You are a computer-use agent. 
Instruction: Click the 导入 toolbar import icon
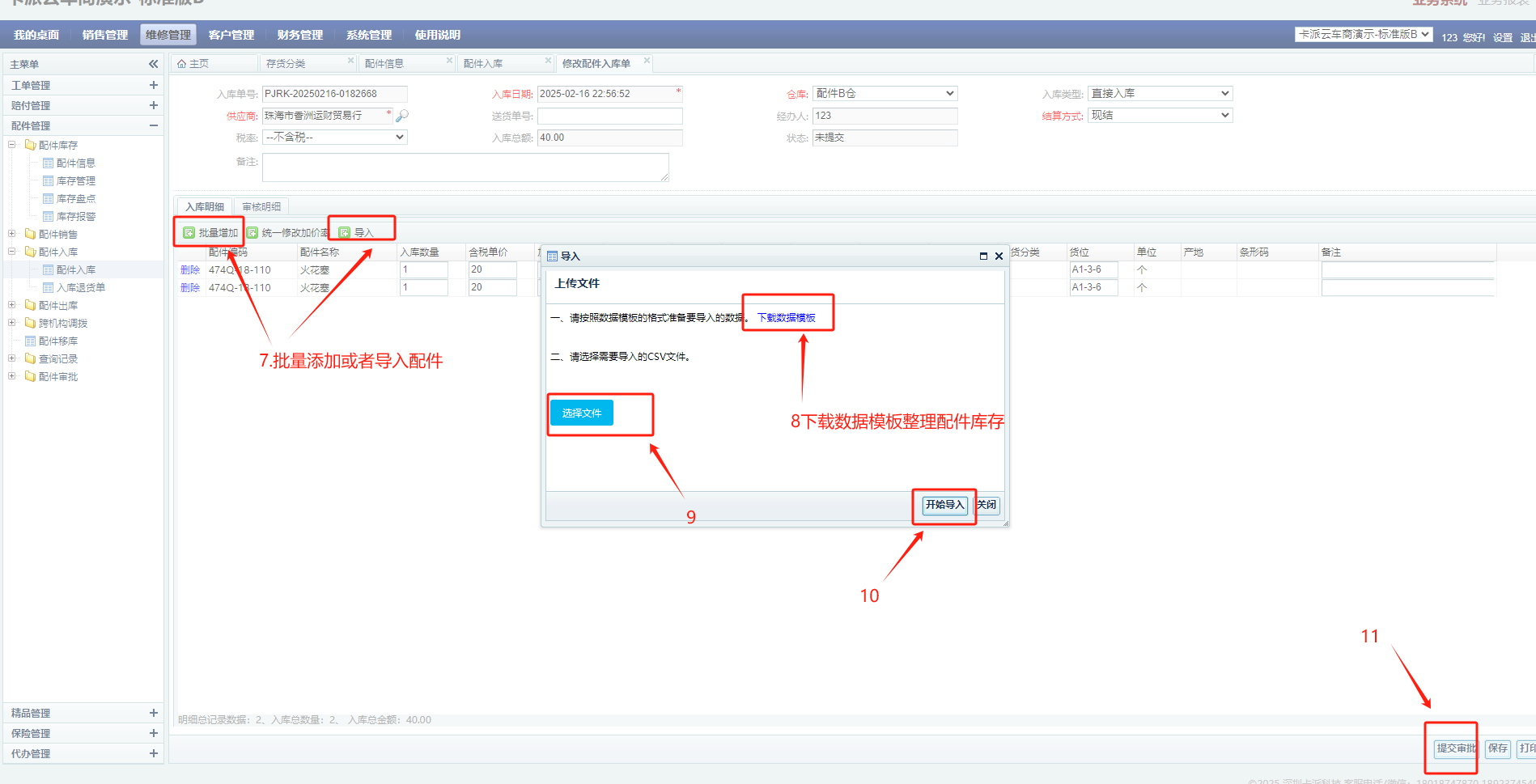click(345, 233)
